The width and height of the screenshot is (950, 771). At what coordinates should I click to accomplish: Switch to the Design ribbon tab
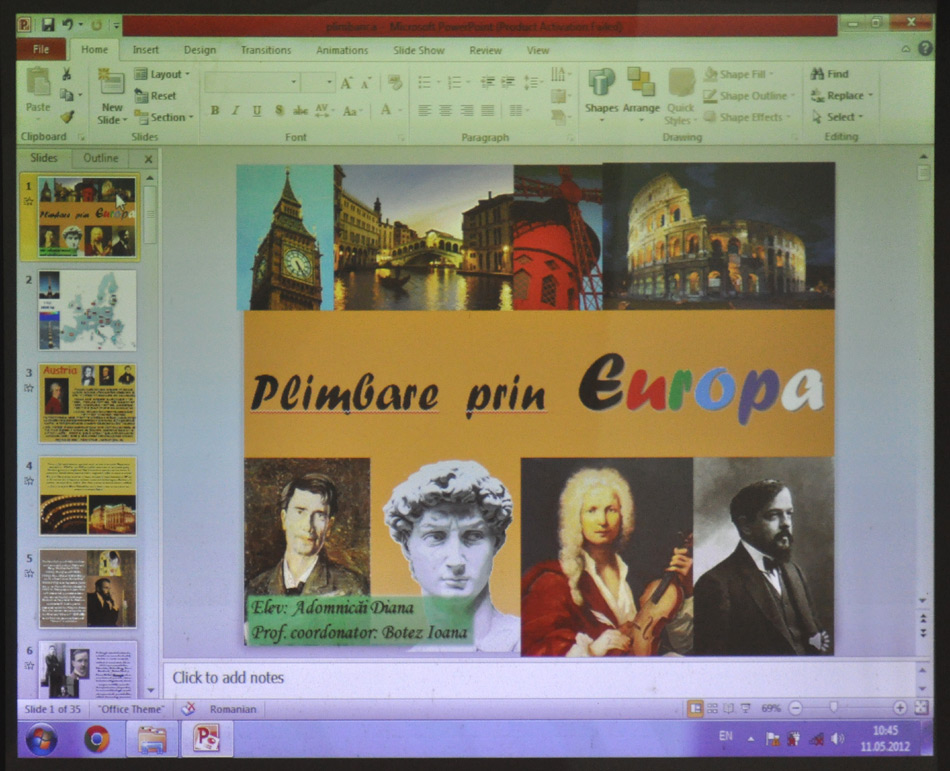click(x=200, y=50)
